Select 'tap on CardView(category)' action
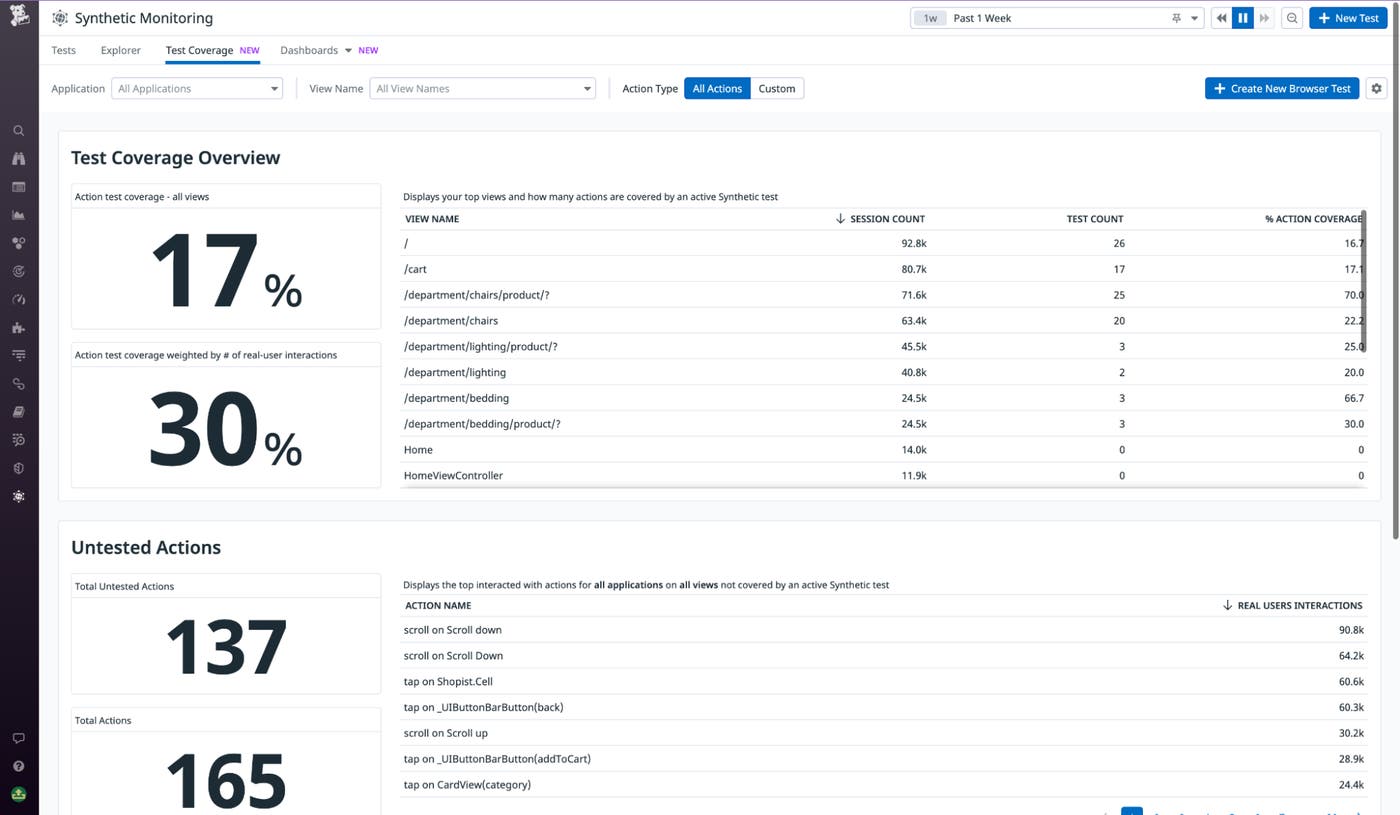This screenshot has height=815, width=1400. tap(884, 785)
